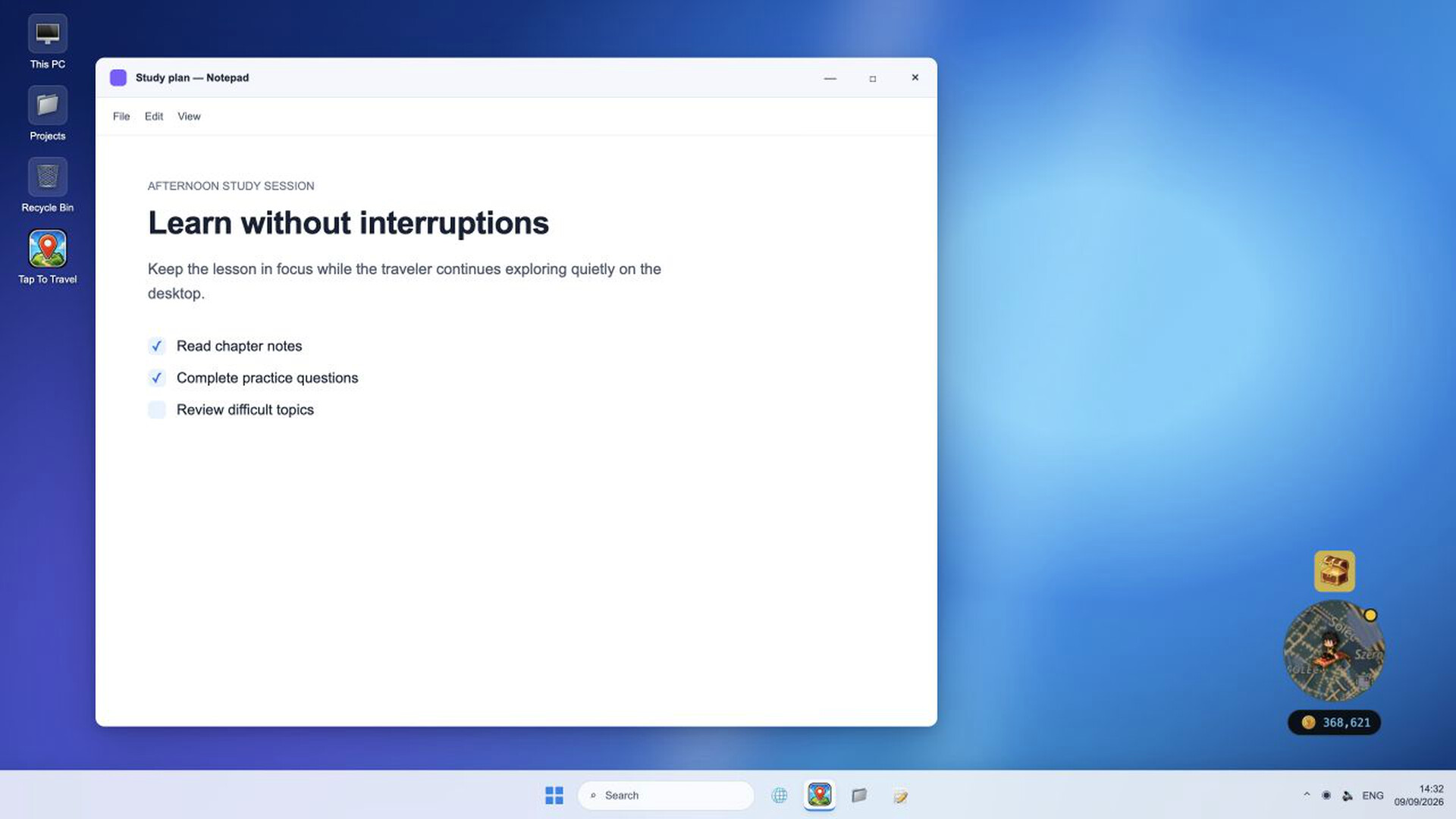Click the Tap To Travel taskbar icon
1456x819 pixels.
(820, 795)
